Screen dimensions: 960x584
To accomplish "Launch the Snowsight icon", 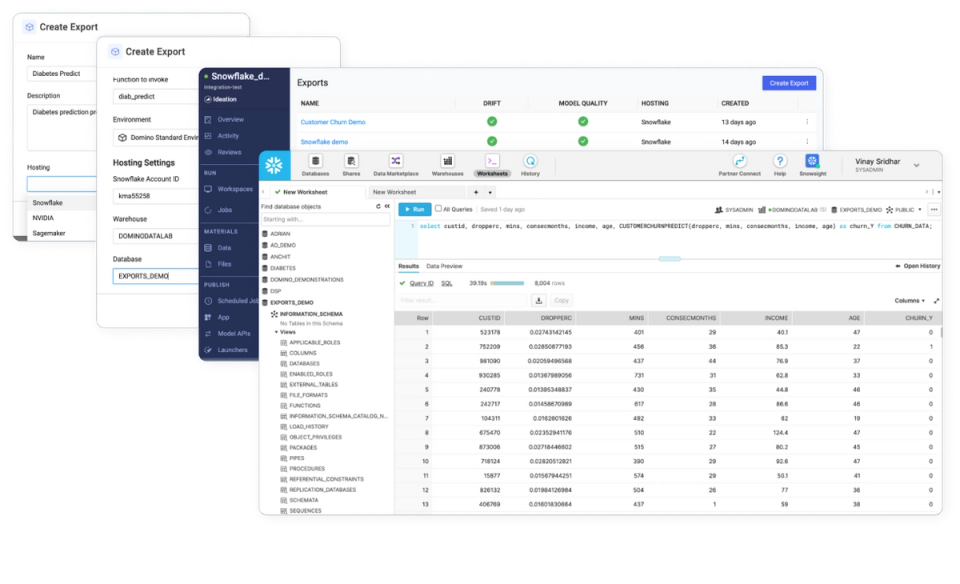I will pyautogui.click(x=812, y=161).
